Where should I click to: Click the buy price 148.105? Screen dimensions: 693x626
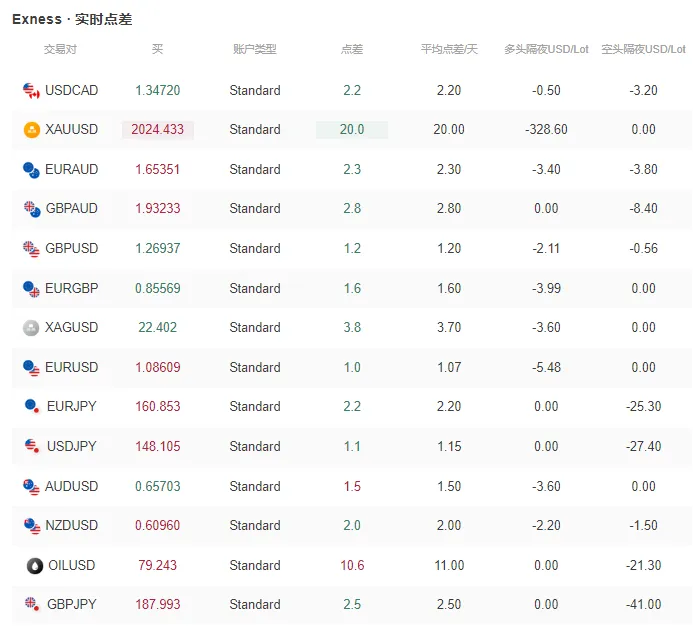pos(158,447)
